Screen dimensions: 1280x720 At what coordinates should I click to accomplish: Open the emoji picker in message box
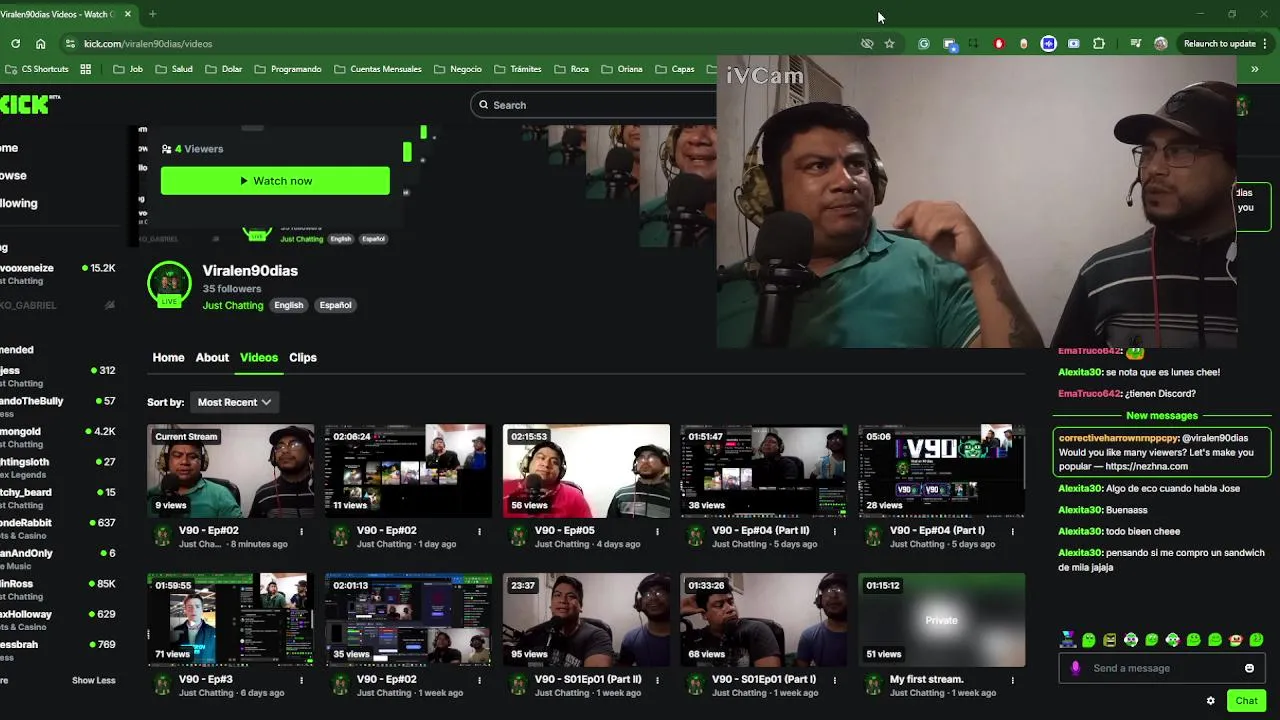[x=1249, y=668]
